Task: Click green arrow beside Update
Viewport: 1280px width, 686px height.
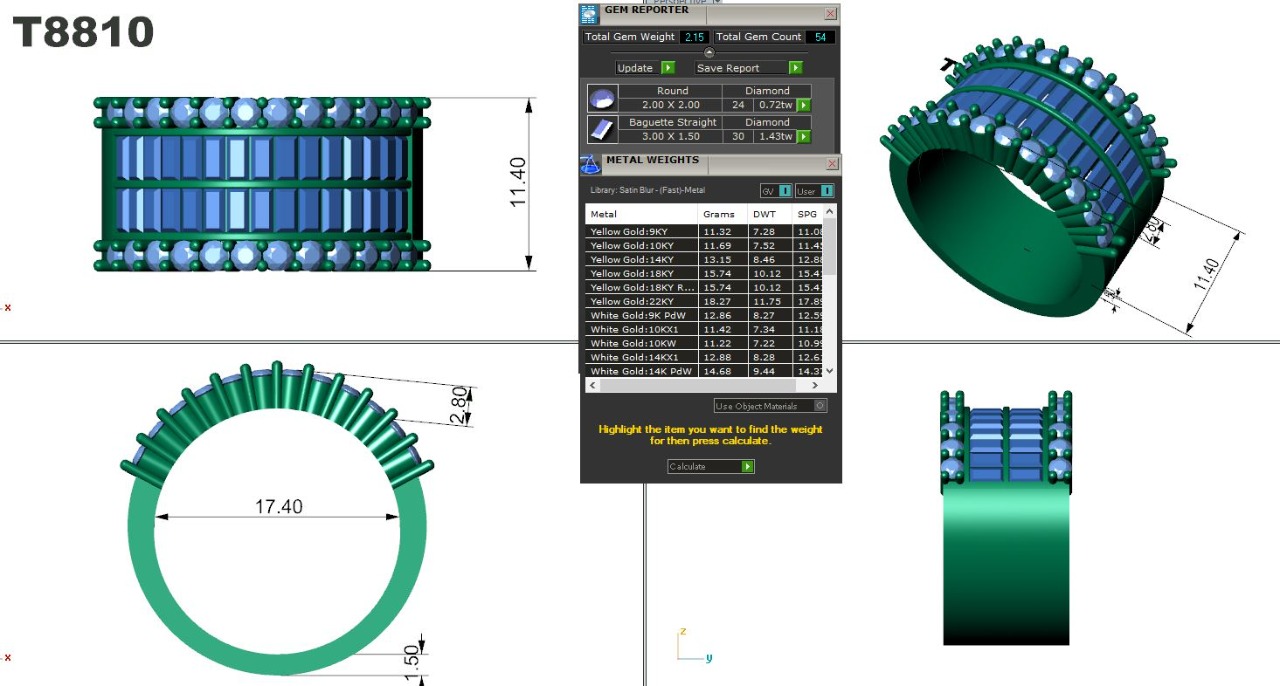Action: coord(668,68)
